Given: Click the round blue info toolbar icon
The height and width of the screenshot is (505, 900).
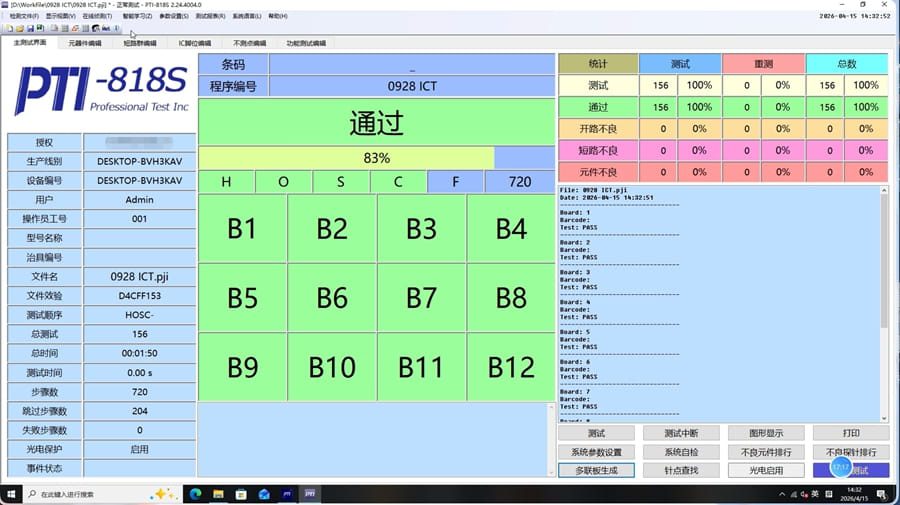Looking at the screenshot, I should click(x=117, y=28).
